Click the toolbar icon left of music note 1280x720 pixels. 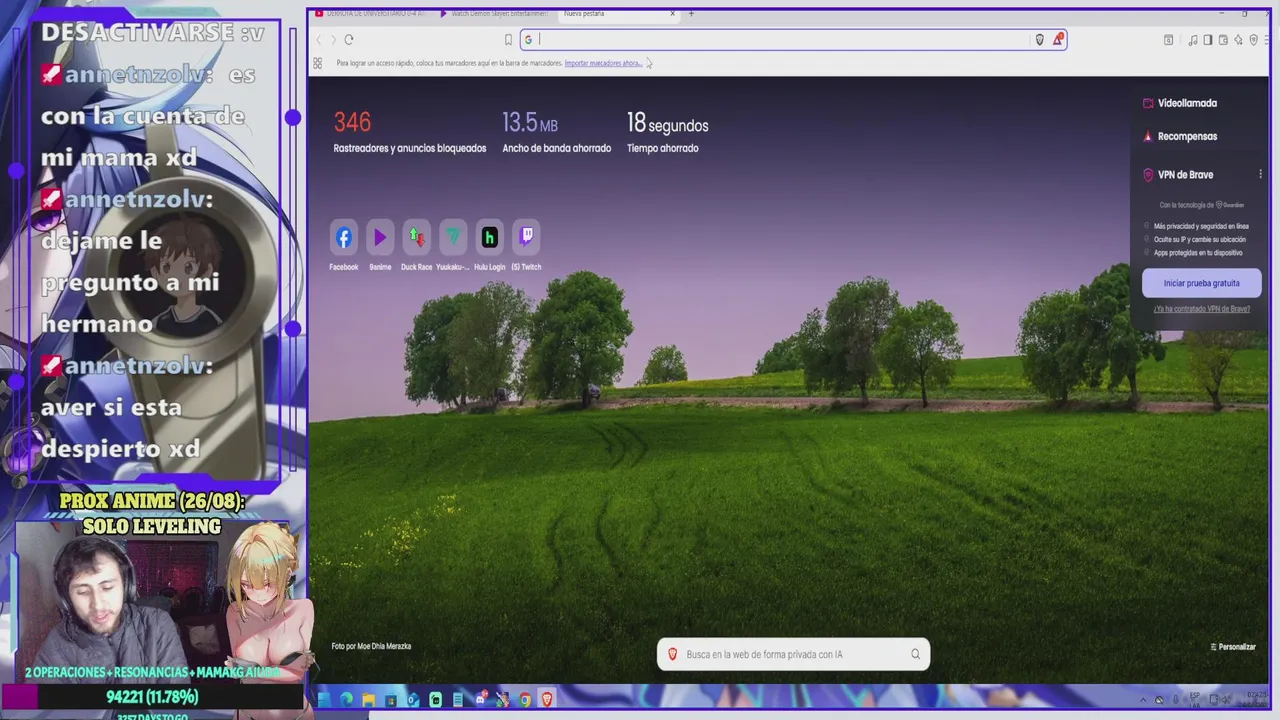(1168, 40)
